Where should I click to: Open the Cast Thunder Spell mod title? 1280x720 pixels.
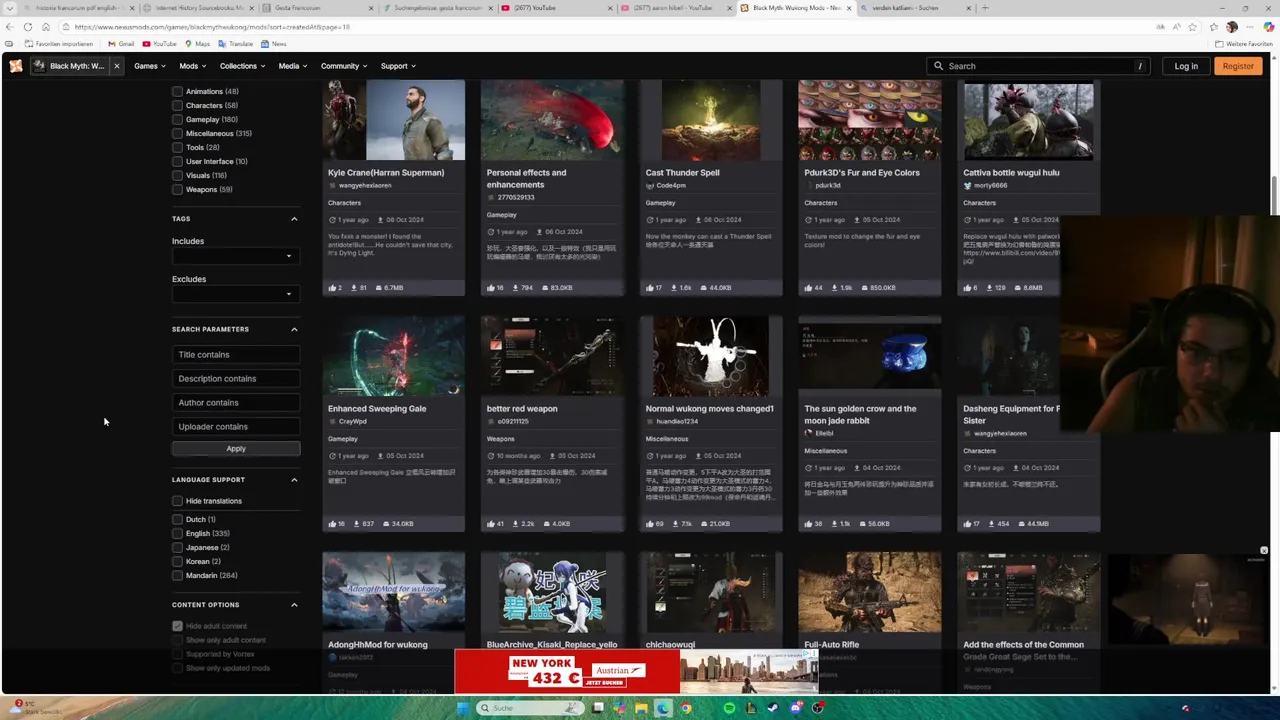(x=682, y=173)
